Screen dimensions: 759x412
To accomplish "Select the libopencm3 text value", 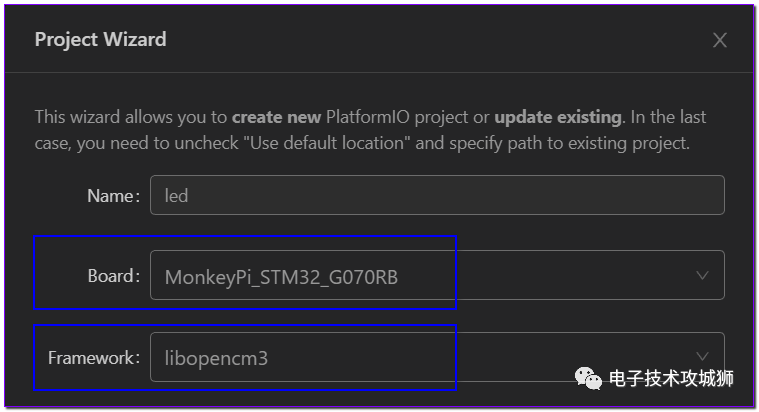I will coord(216,358).
